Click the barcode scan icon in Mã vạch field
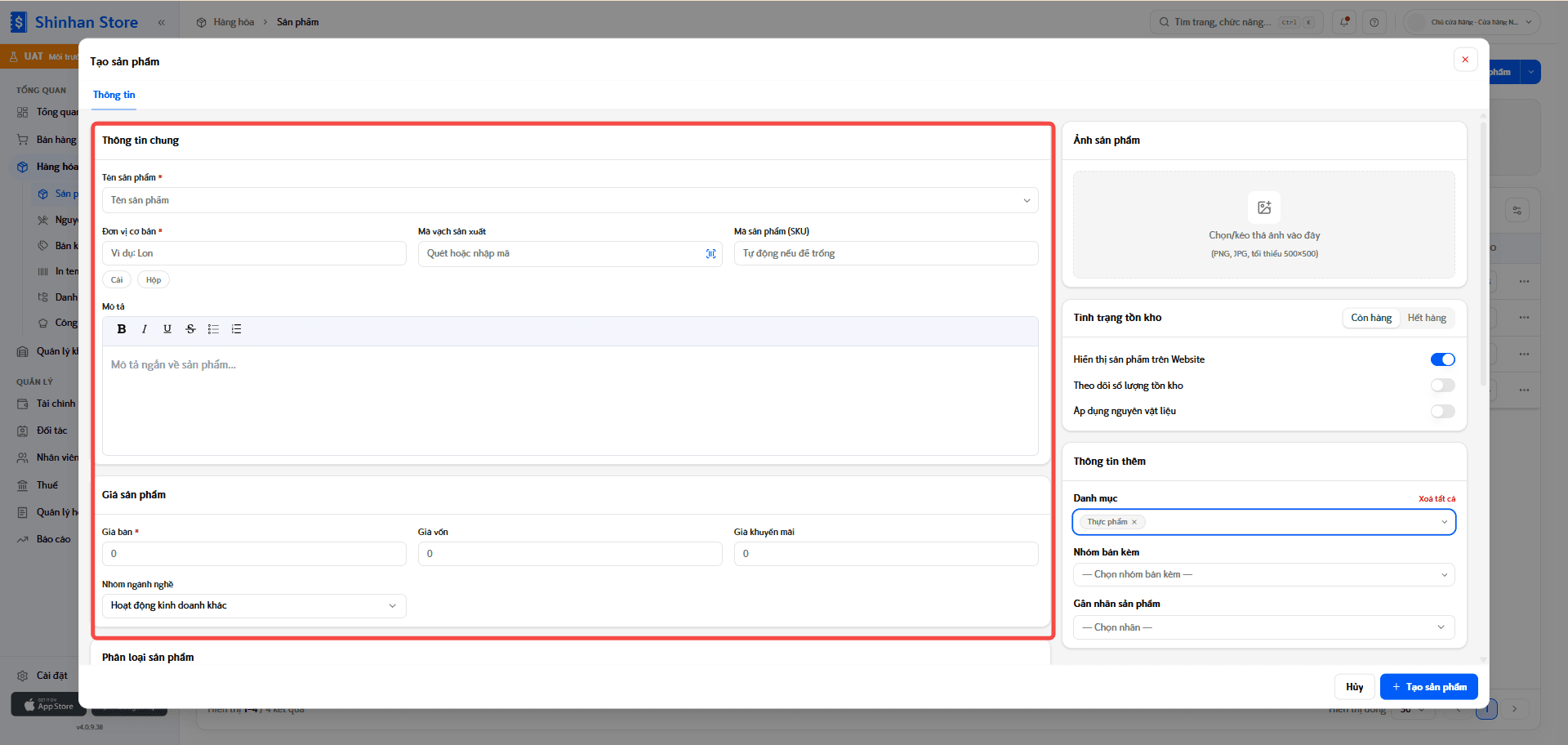This screenshot has height=745, width=1568. pyautogui.click(x=710, y=254)
